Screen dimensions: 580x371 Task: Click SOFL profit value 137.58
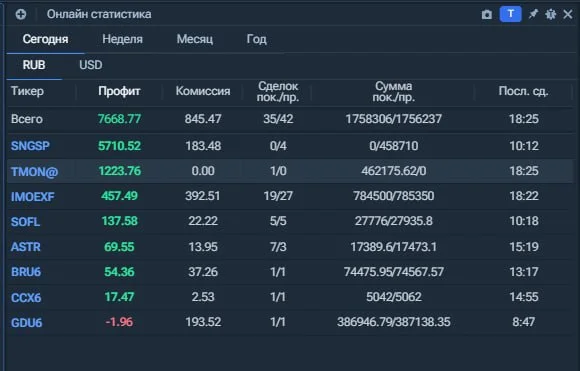[x=119, y=221]
